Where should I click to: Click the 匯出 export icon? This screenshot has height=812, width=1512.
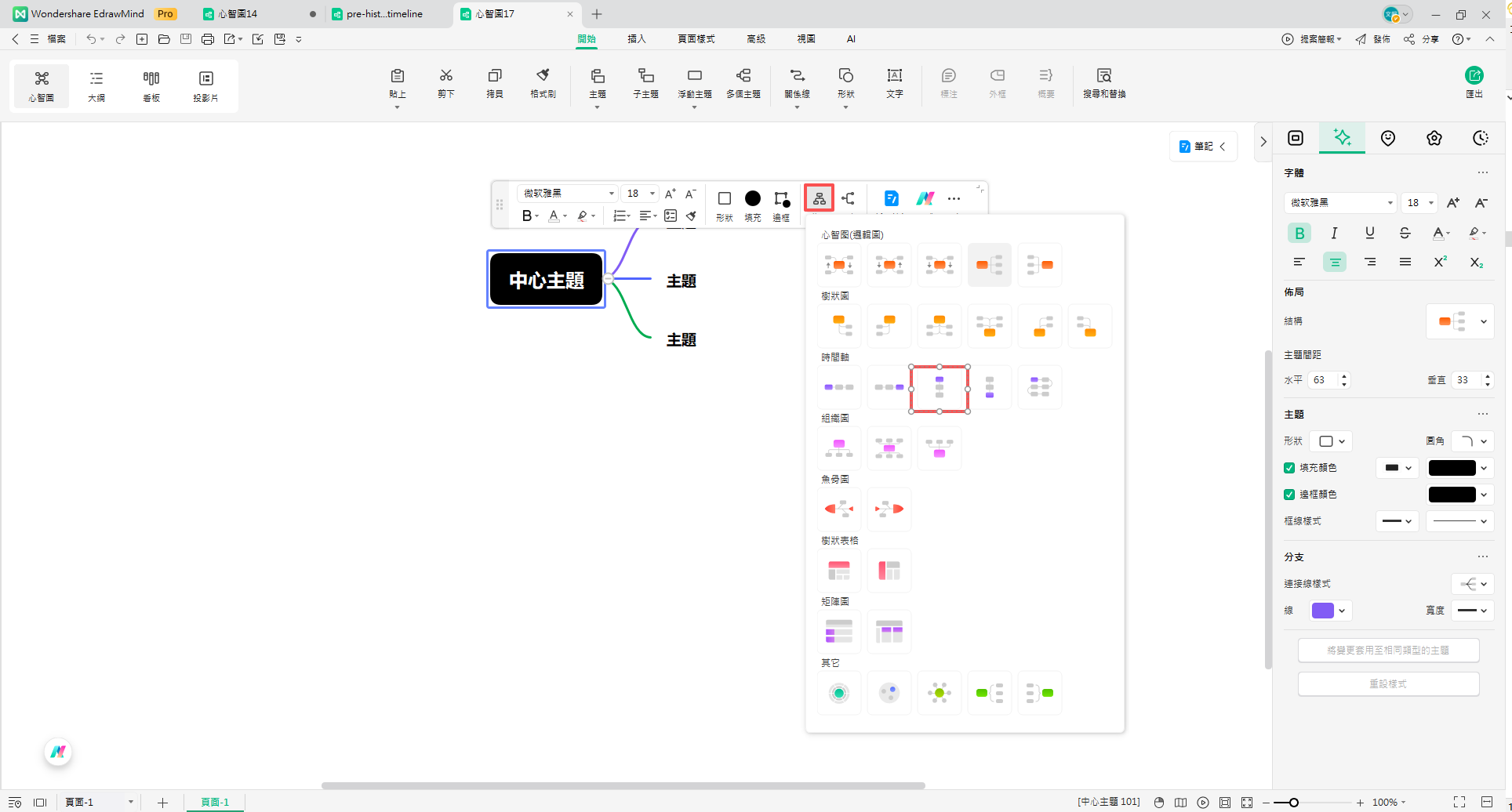pyautogui.click(x=1474, y=82)
